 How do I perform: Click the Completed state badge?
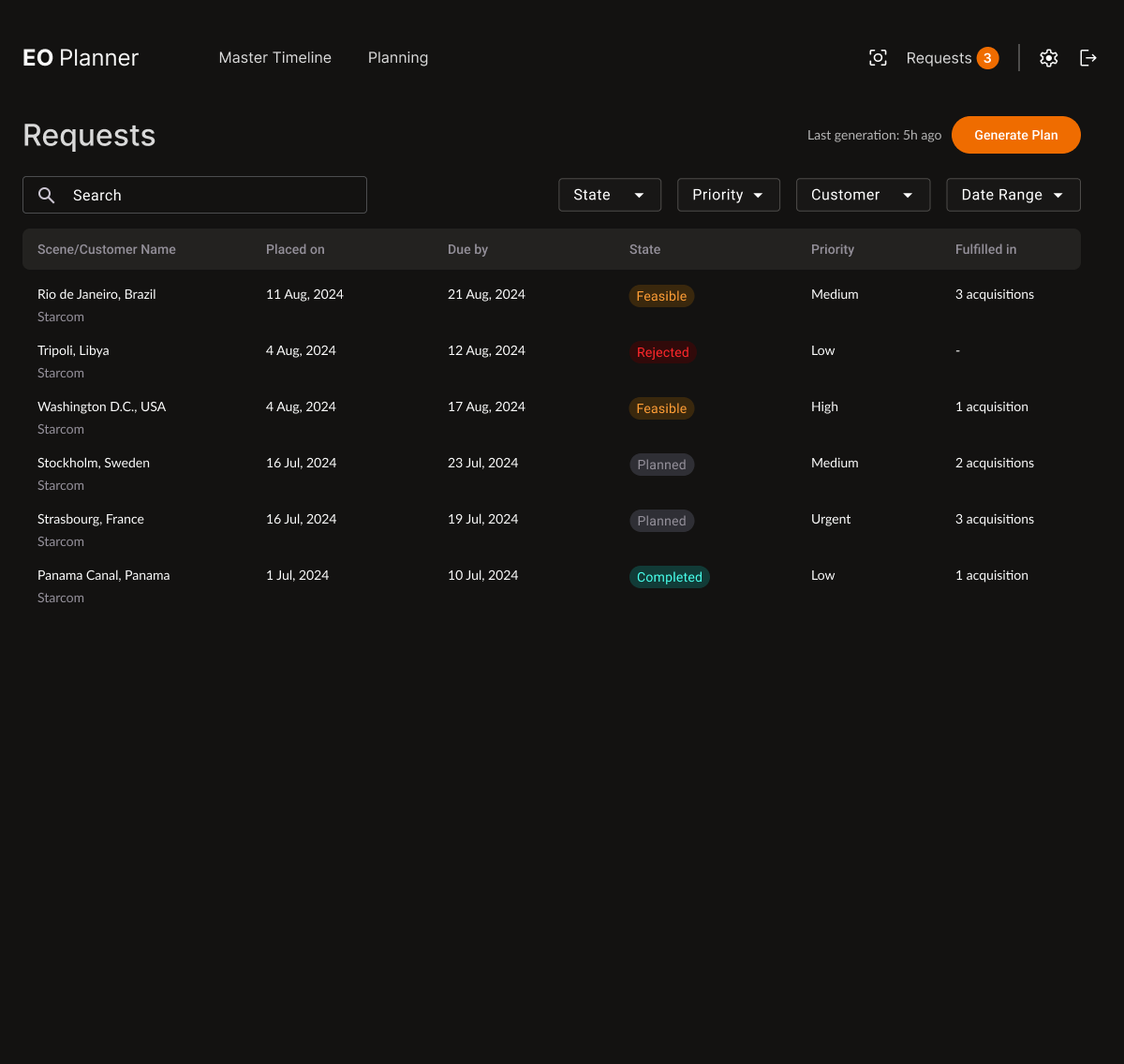coord(670,577)
